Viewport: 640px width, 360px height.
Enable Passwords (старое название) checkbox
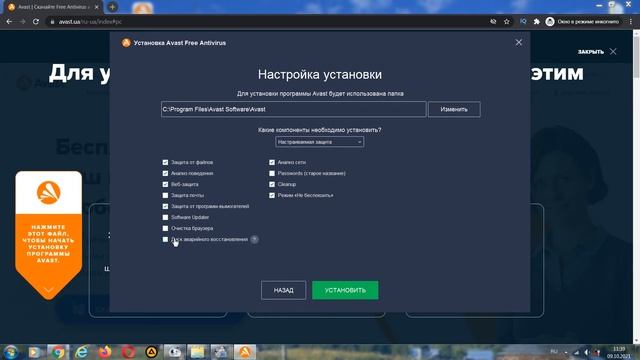(x=272, y=173)
